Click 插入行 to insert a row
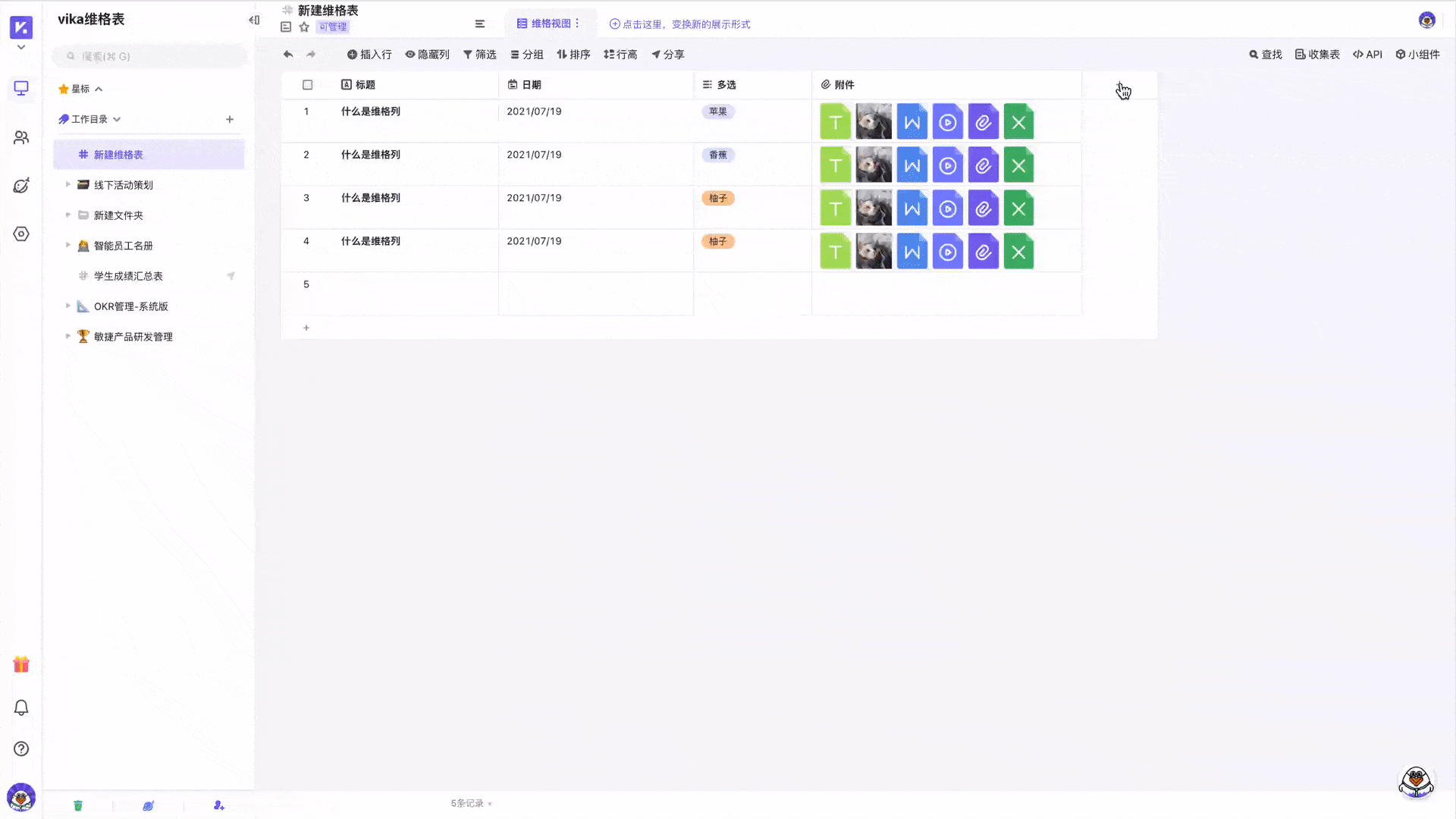 click(369, 54)
